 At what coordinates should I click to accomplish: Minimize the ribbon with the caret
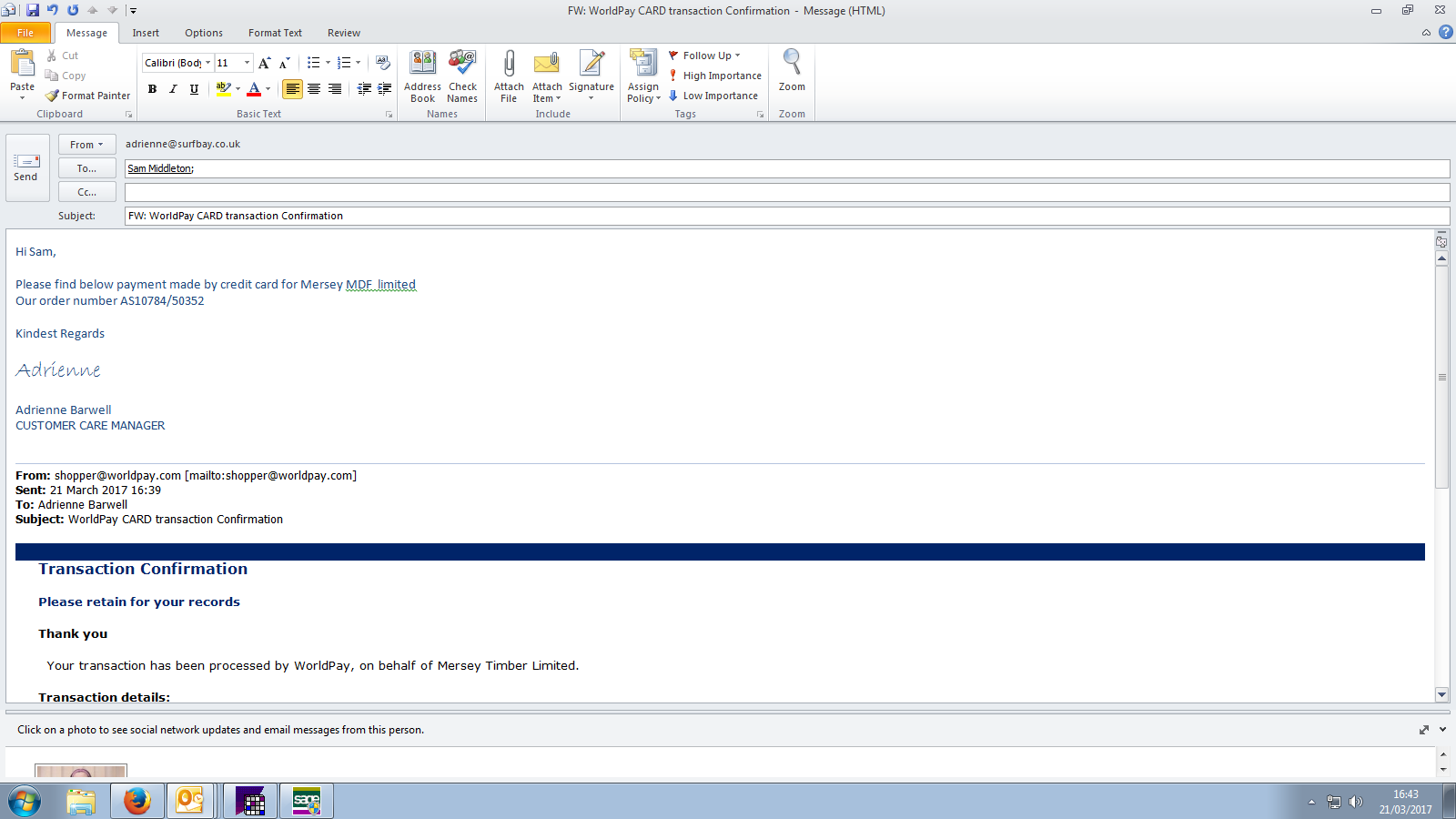pos(1426,33)
